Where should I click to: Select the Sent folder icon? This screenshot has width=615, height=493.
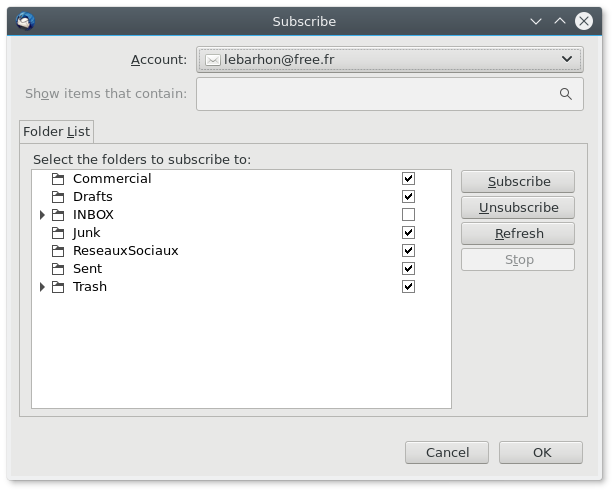(58, 269)
